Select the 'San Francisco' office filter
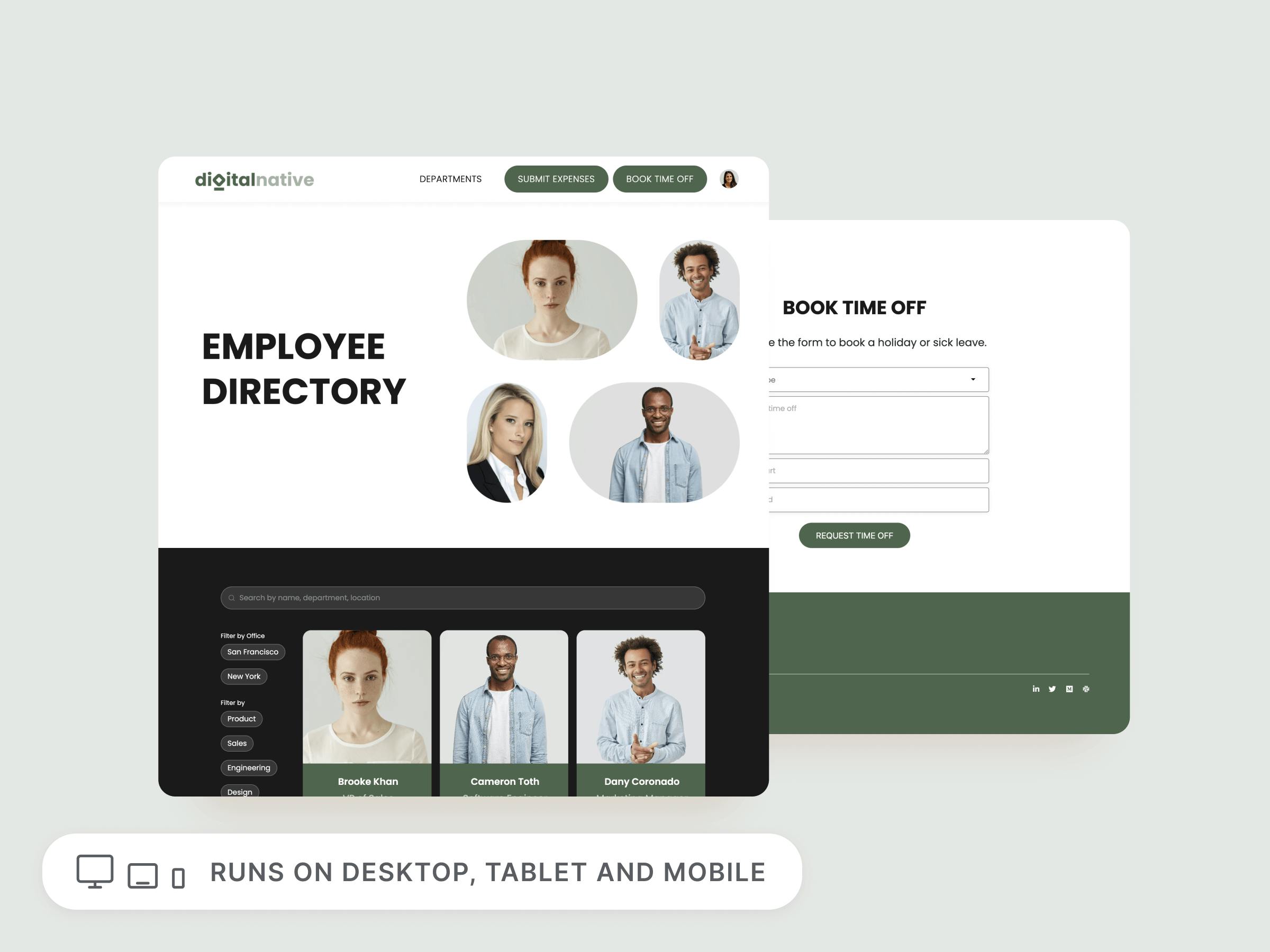 (253, 651)
